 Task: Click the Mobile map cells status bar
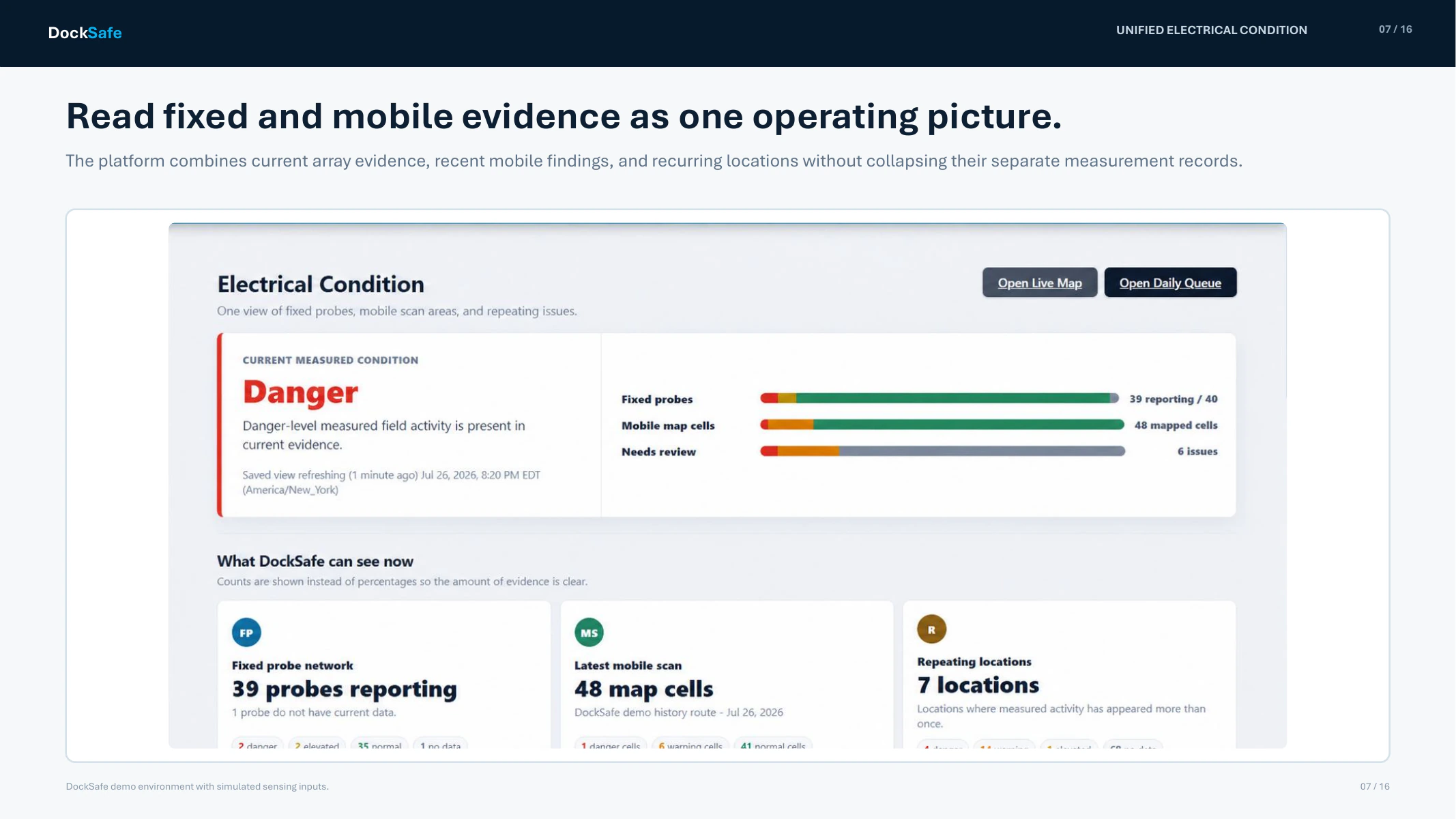tap(942, 425)
